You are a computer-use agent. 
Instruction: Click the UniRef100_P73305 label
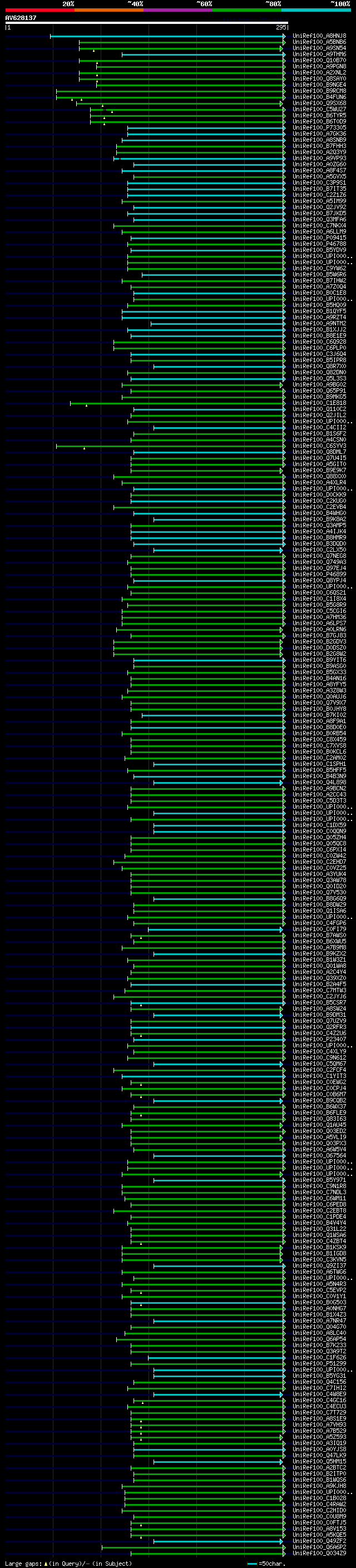point(319,128)
